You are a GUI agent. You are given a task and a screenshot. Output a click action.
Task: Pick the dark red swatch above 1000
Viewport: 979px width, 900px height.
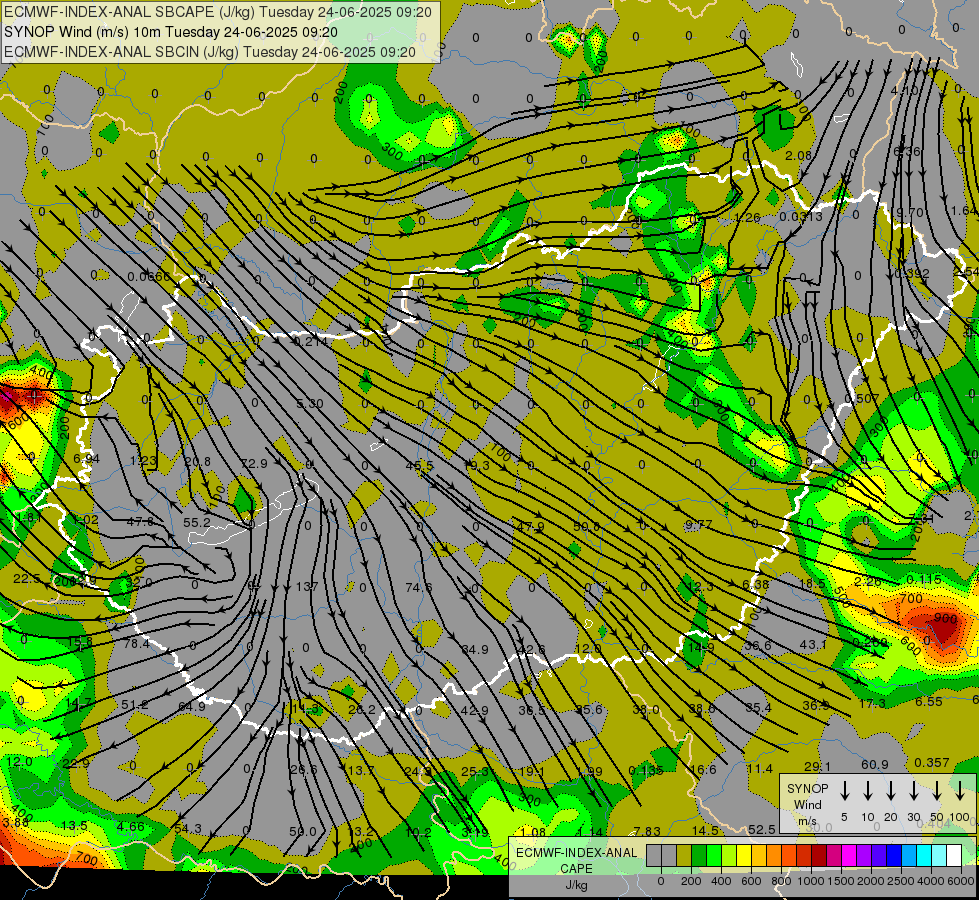pos(819,856)
